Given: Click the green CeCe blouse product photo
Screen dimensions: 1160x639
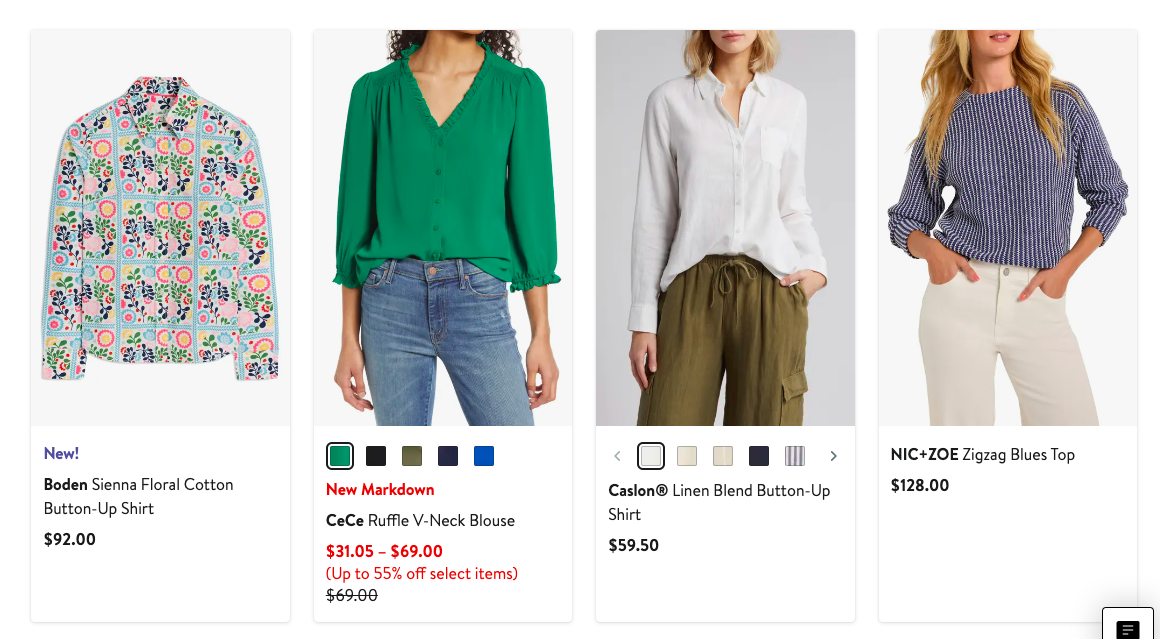Looking at the screenshot, I should click(x=443, y=228).
